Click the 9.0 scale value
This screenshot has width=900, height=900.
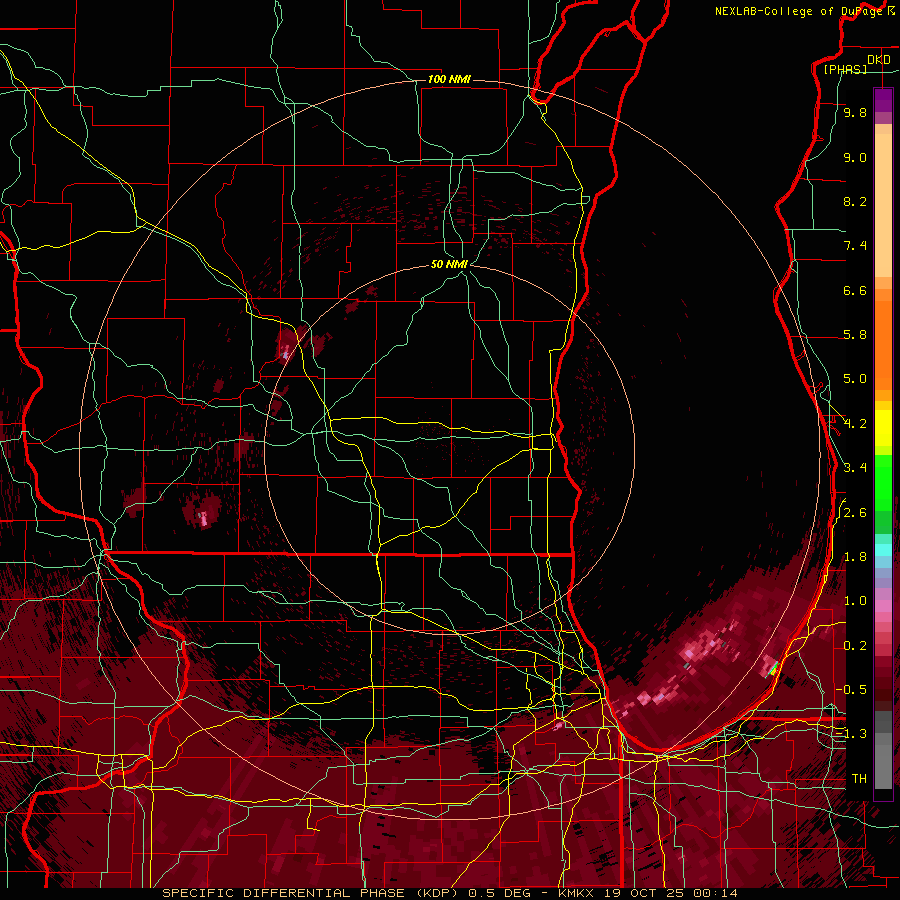pyautogui.click(x=855, y=157)
